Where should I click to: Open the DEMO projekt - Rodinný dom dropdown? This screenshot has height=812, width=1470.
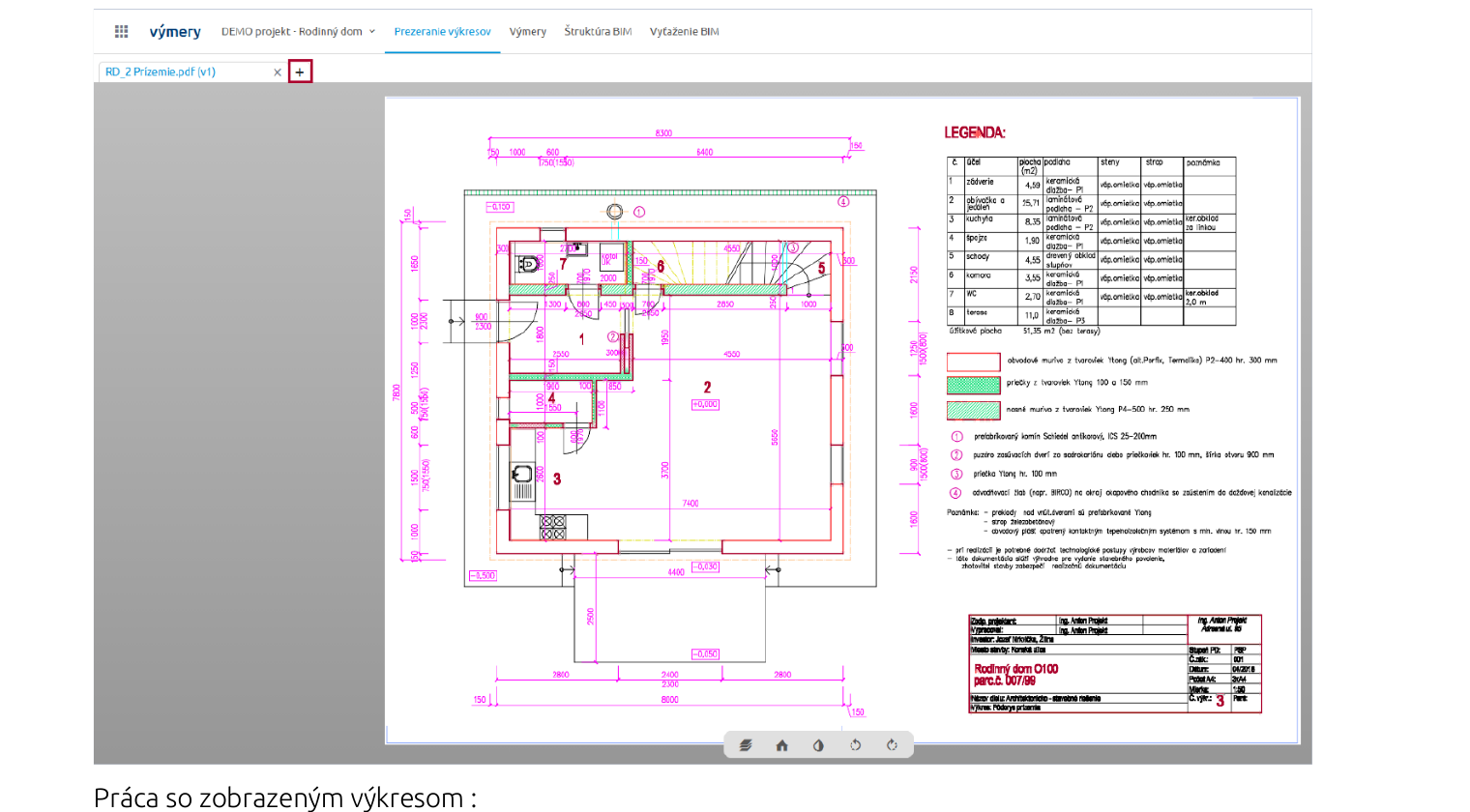(x=298, y=31)
